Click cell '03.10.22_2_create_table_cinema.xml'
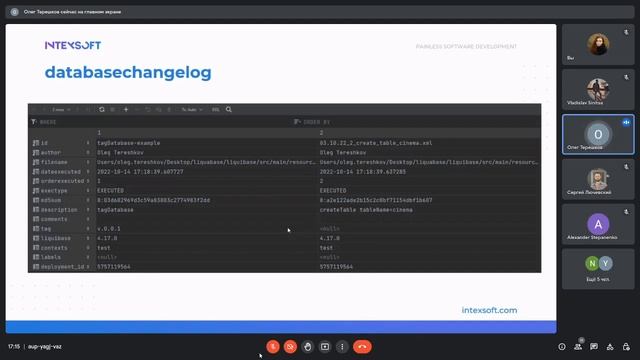The width and height of the screenshot is (640, 360). tap(376, 143)
